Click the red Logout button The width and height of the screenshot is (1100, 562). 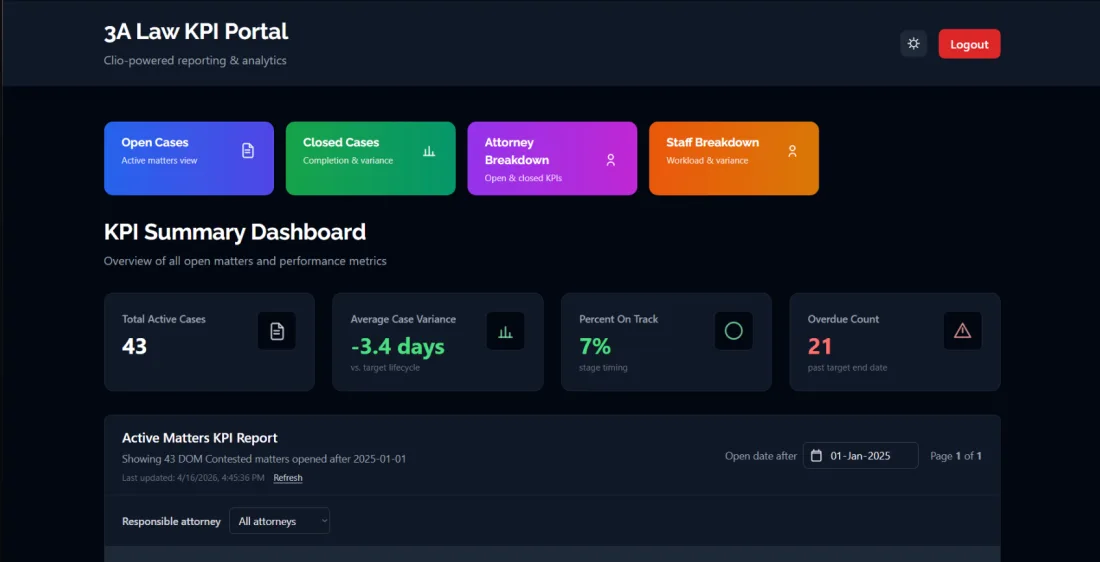969,44
